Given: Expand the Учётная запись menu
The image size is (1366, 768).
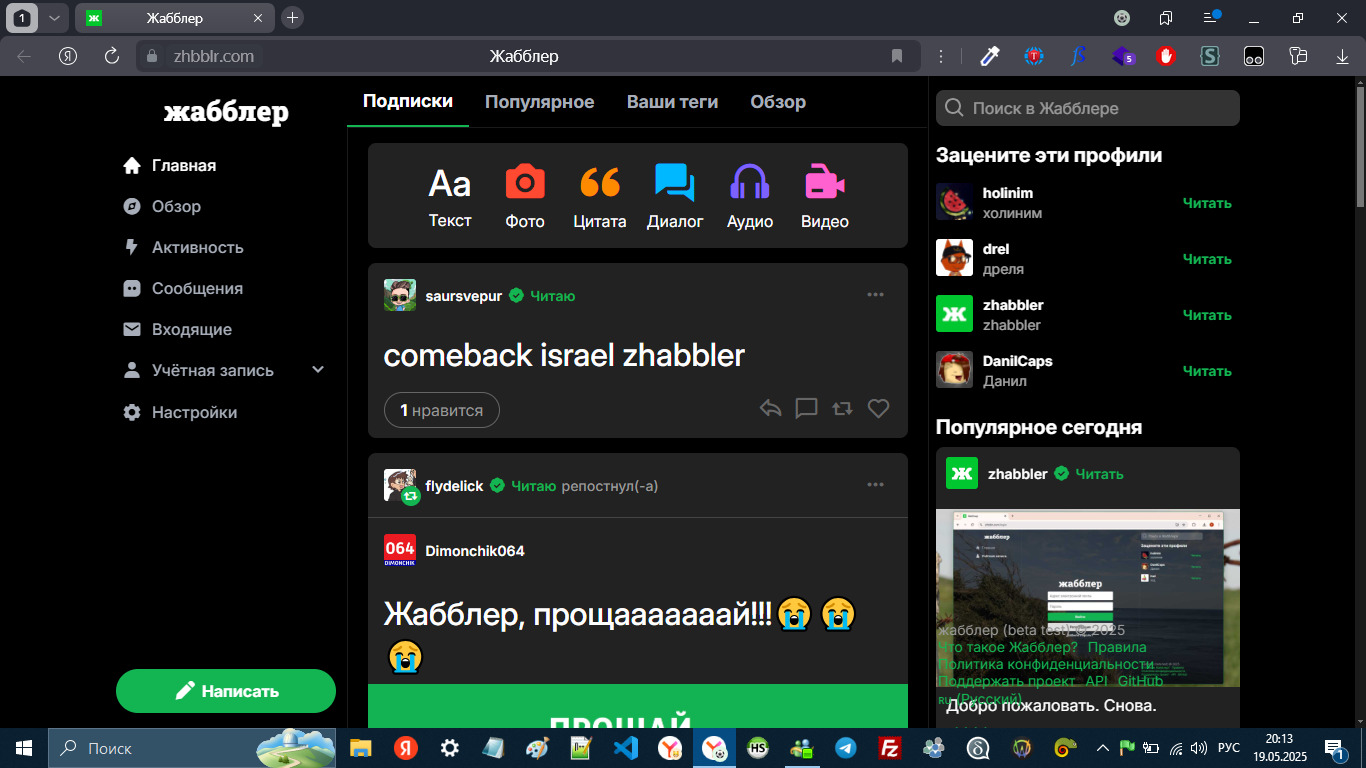Looking at the screenshot, I should tap(318, 370).
